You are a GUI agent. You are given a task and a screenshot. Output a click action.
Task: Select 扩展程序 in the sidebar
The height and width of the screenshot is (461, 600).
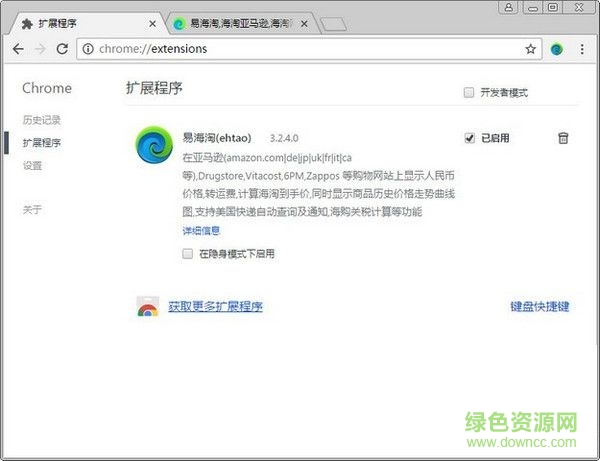click(x=42, y=143)
